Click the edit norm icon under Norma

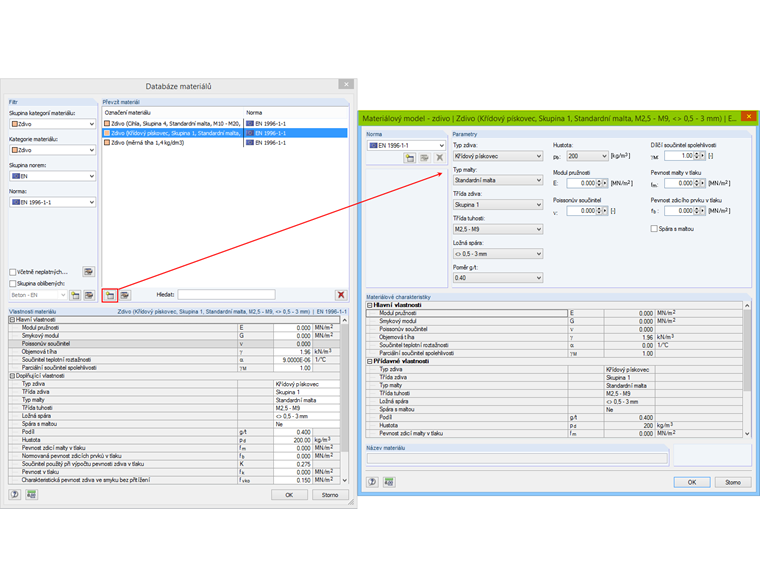(425, 158)
